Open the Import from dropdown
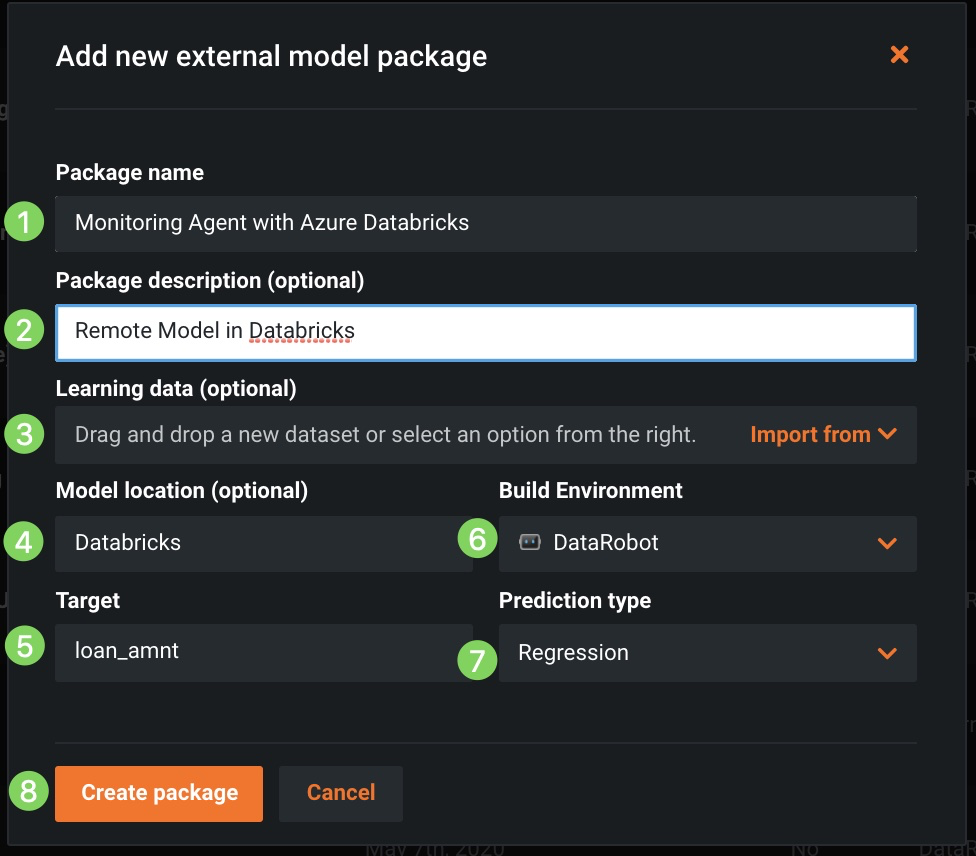The height and width of the screenshot is (856, 976). (822, 434)
